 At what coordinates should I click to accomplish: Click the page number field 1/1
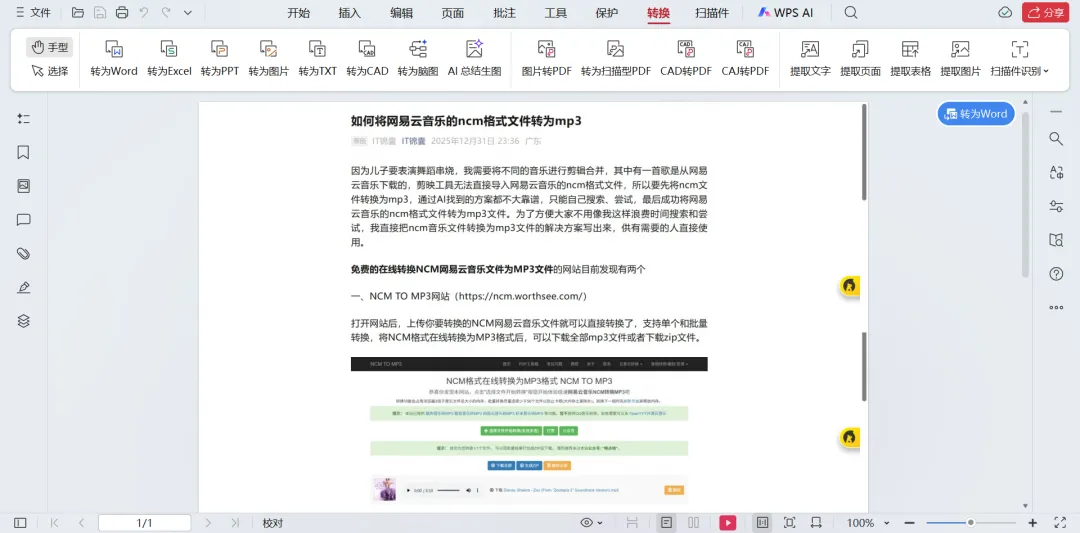point(145,523)
